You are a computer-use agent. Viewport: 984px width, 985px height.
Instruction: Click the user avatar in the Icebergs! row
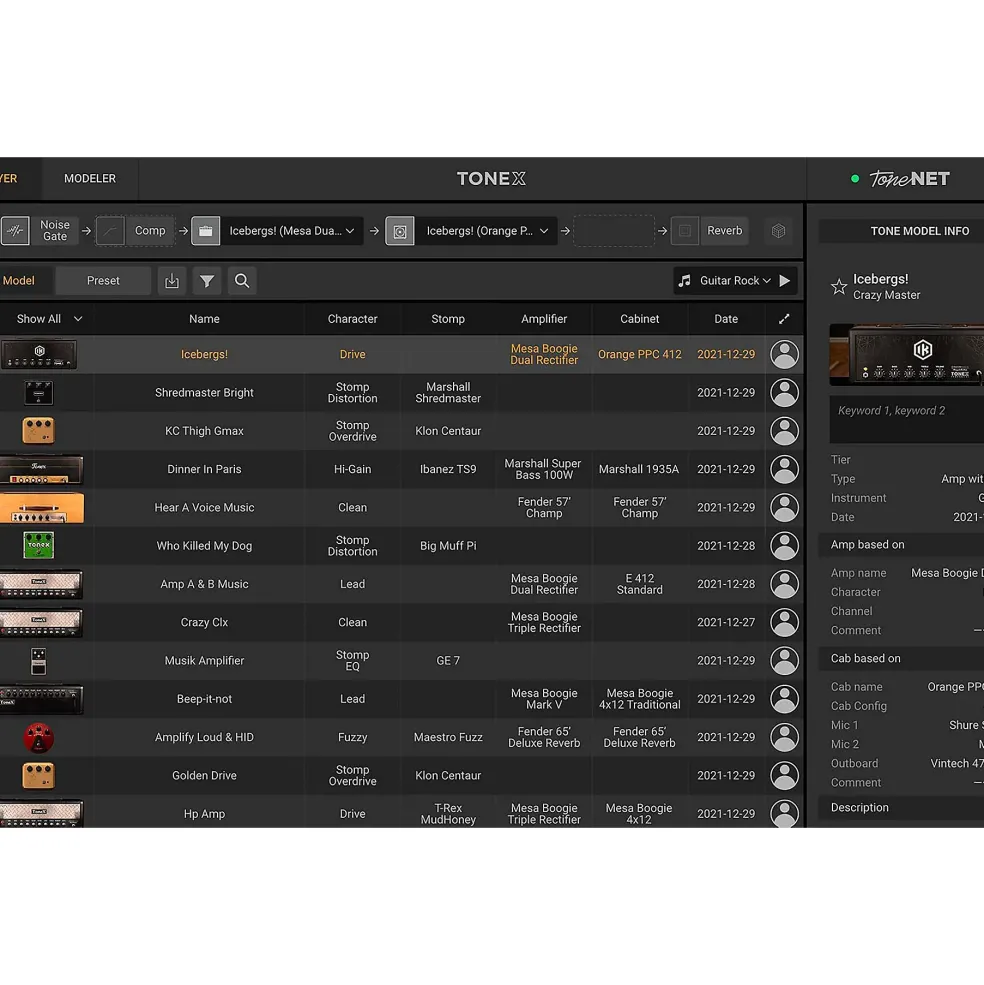point(785,354)
